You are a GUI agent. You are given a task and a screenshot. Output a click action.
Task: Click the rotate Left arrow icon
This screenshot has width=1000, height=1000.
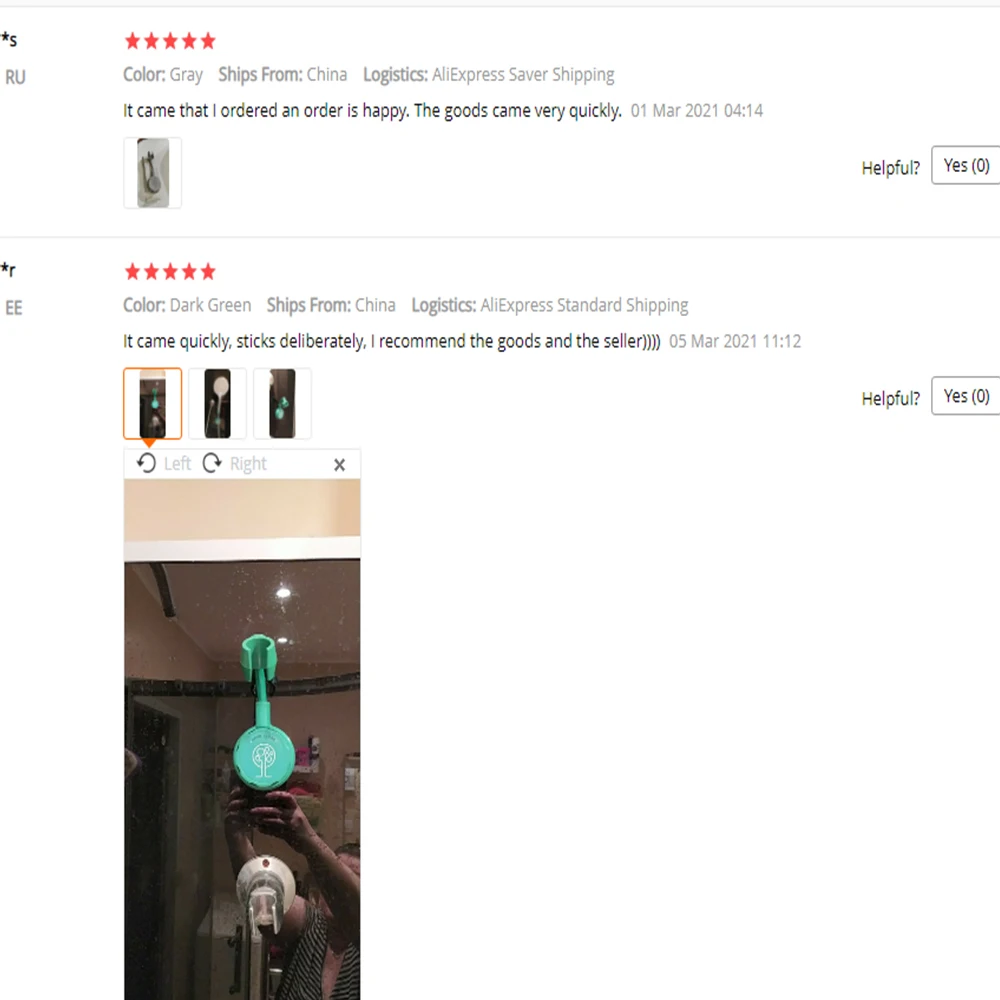146,463
